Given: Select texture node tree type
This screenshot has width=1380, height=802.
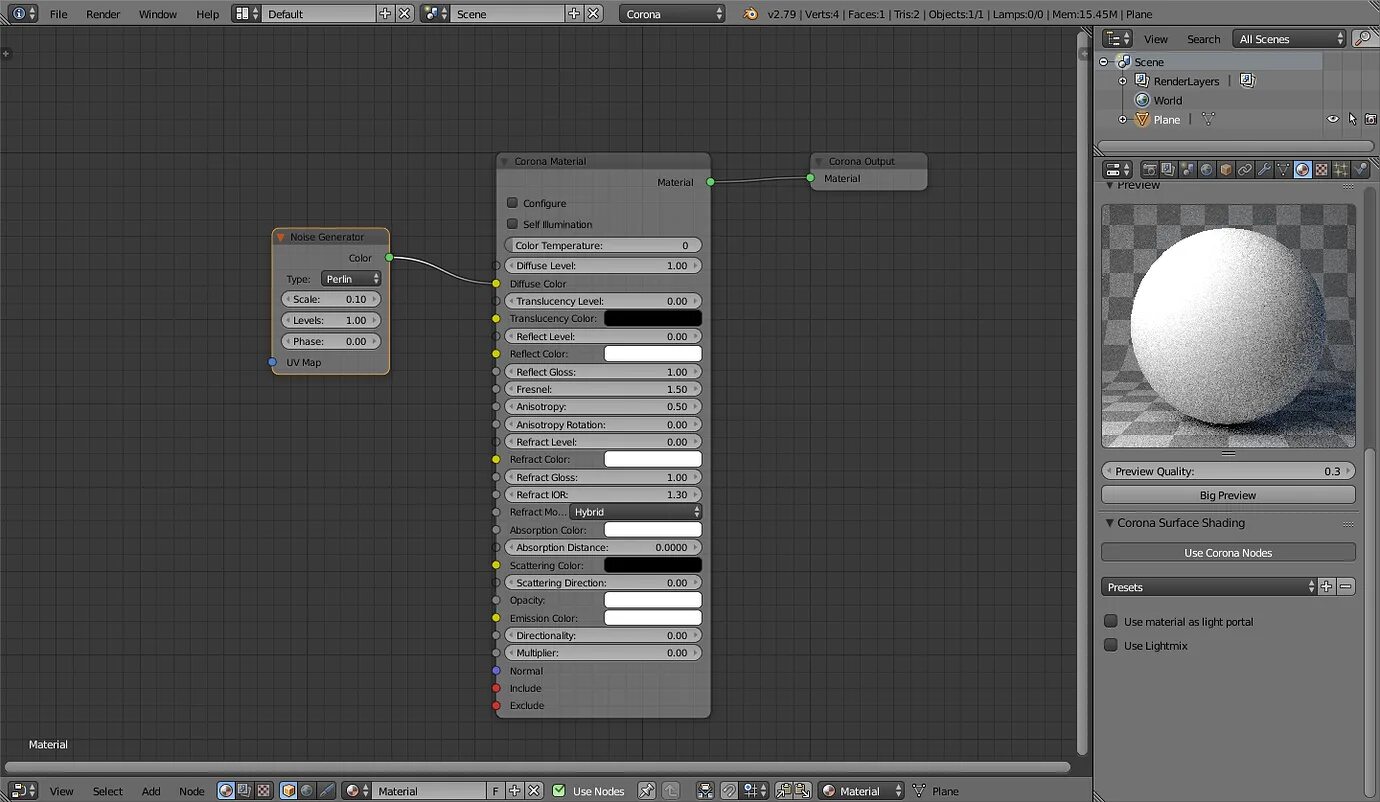Looking at the screenshot, I should point(263,791).
